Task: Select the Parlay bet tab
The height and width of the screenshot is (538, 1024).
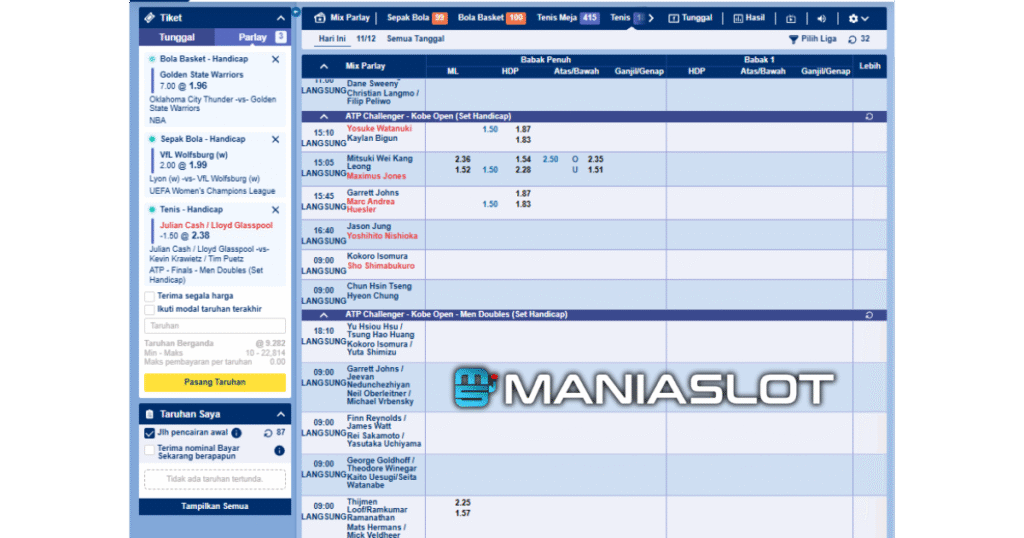Action: point(252,37)
